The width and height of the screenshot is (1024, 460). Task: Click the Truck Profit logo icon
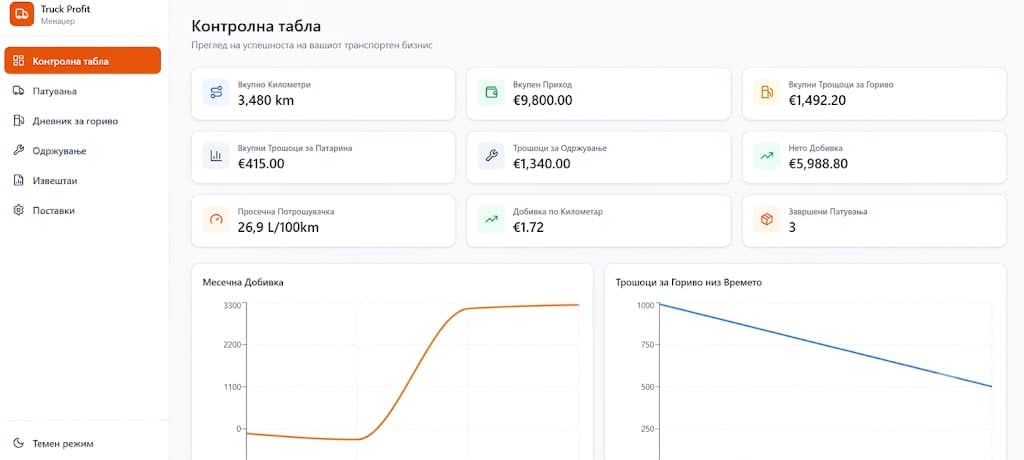click(x=22, y=14)
